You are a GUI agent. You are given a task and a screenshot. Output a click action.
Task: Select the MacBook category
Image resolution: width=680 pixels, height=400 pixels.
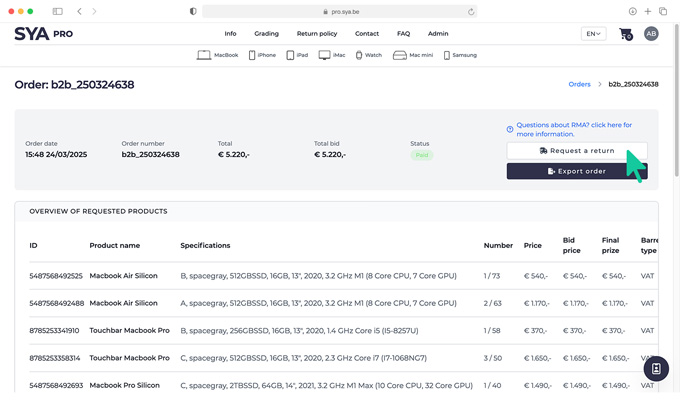tap(217, 55)
